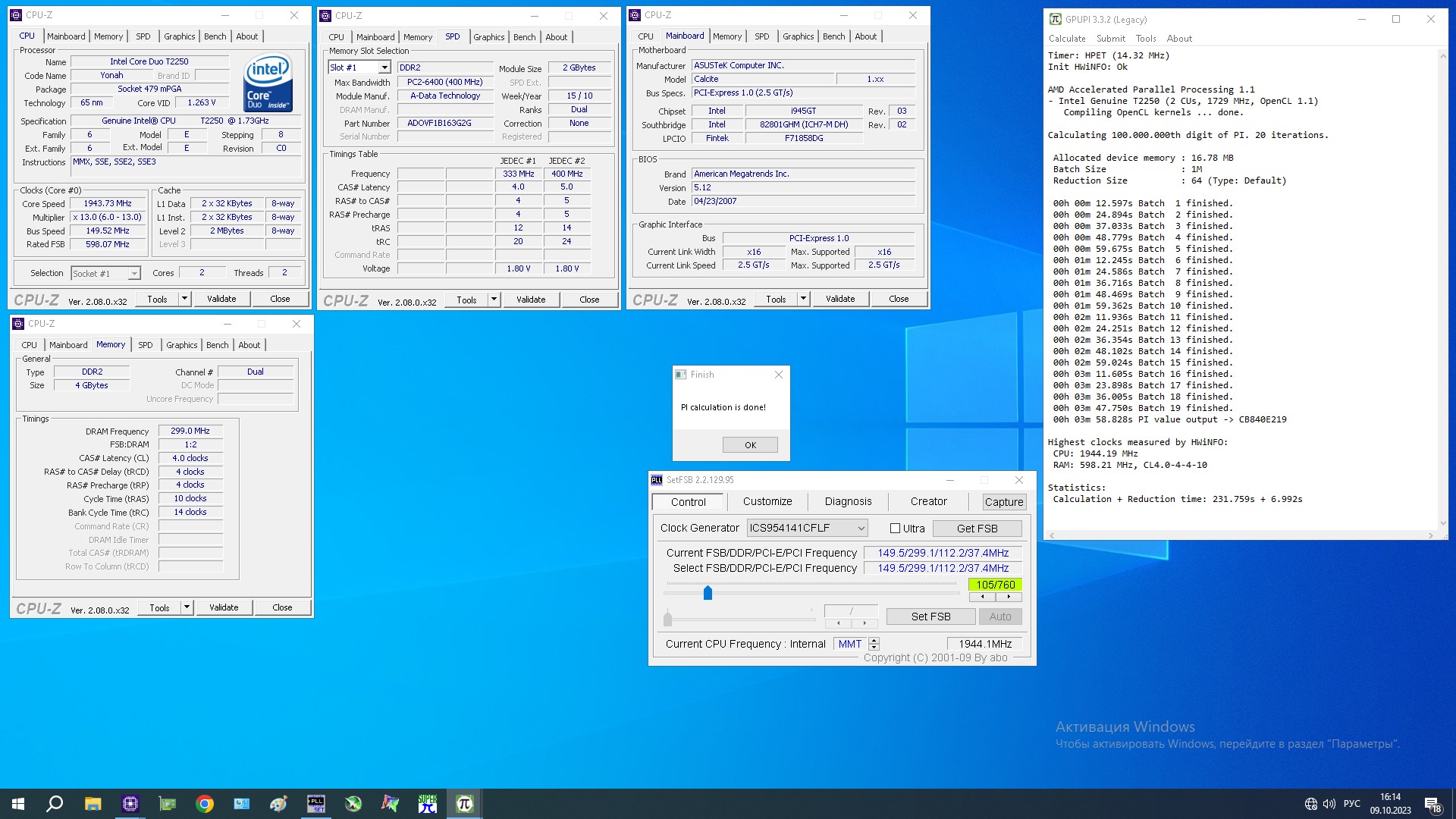Click Select FSB frequency value field
The image size is (1456, 819).
943,568
